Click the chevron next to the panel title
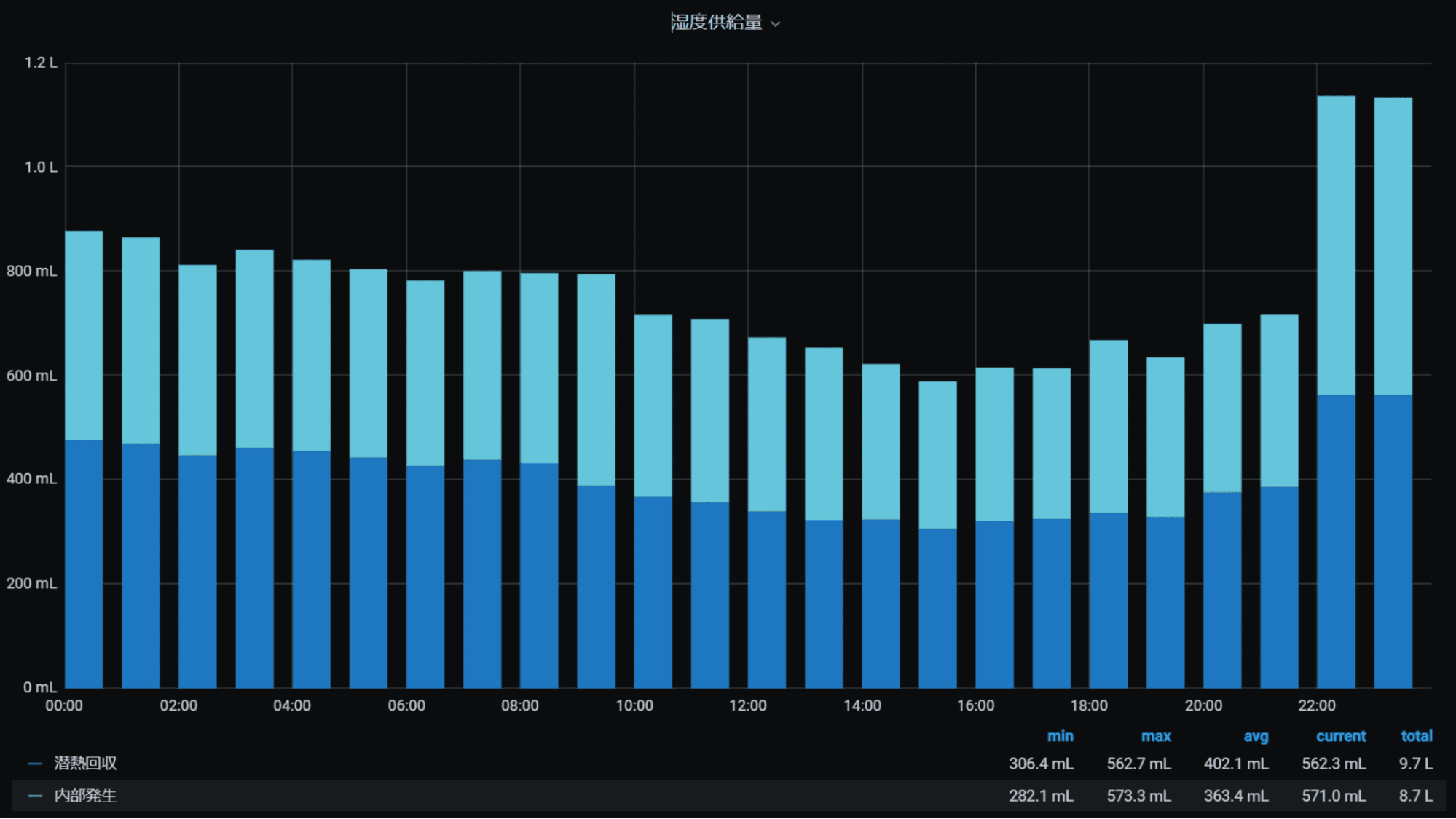 click(776, 24)
